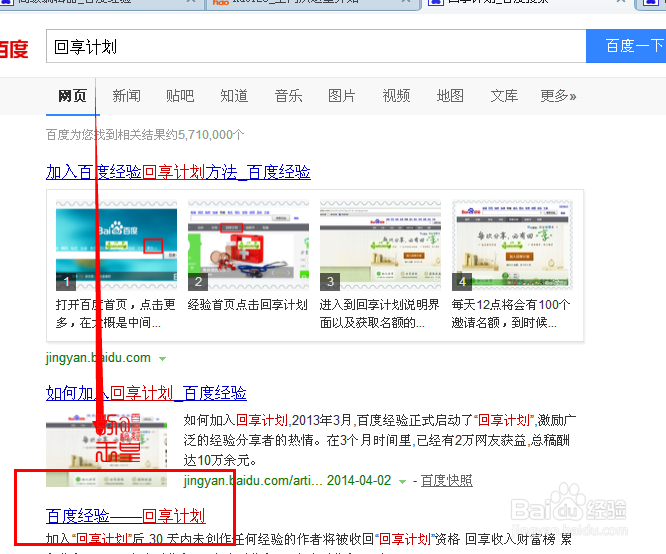Image resolution: width=666 pixels, height=554 pixels.
Task: Select the 网页 tab
Action: [x=73, y=96]
